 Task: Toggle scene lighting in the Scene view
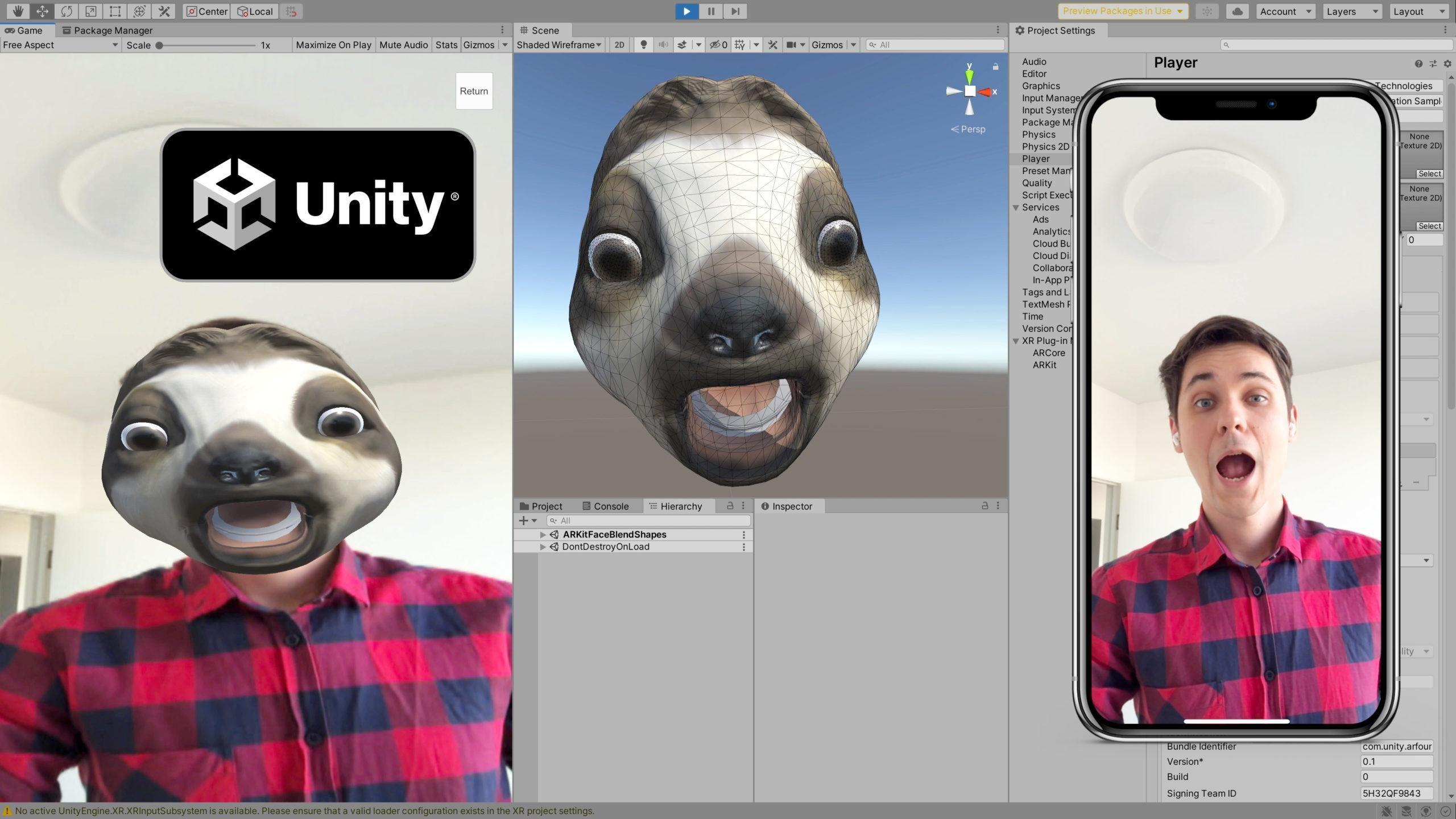point(643,44)
